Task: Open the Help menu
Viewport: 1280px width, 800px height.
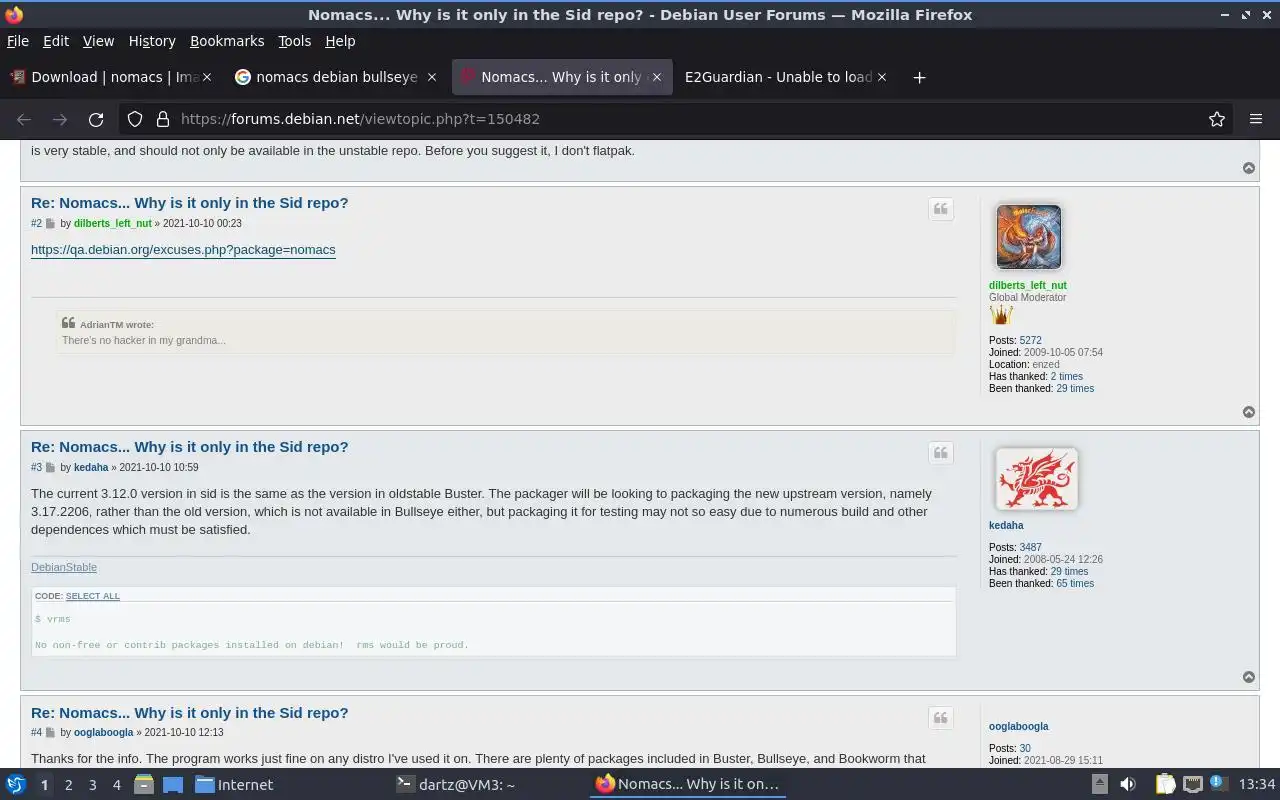Action: (340, 41)
